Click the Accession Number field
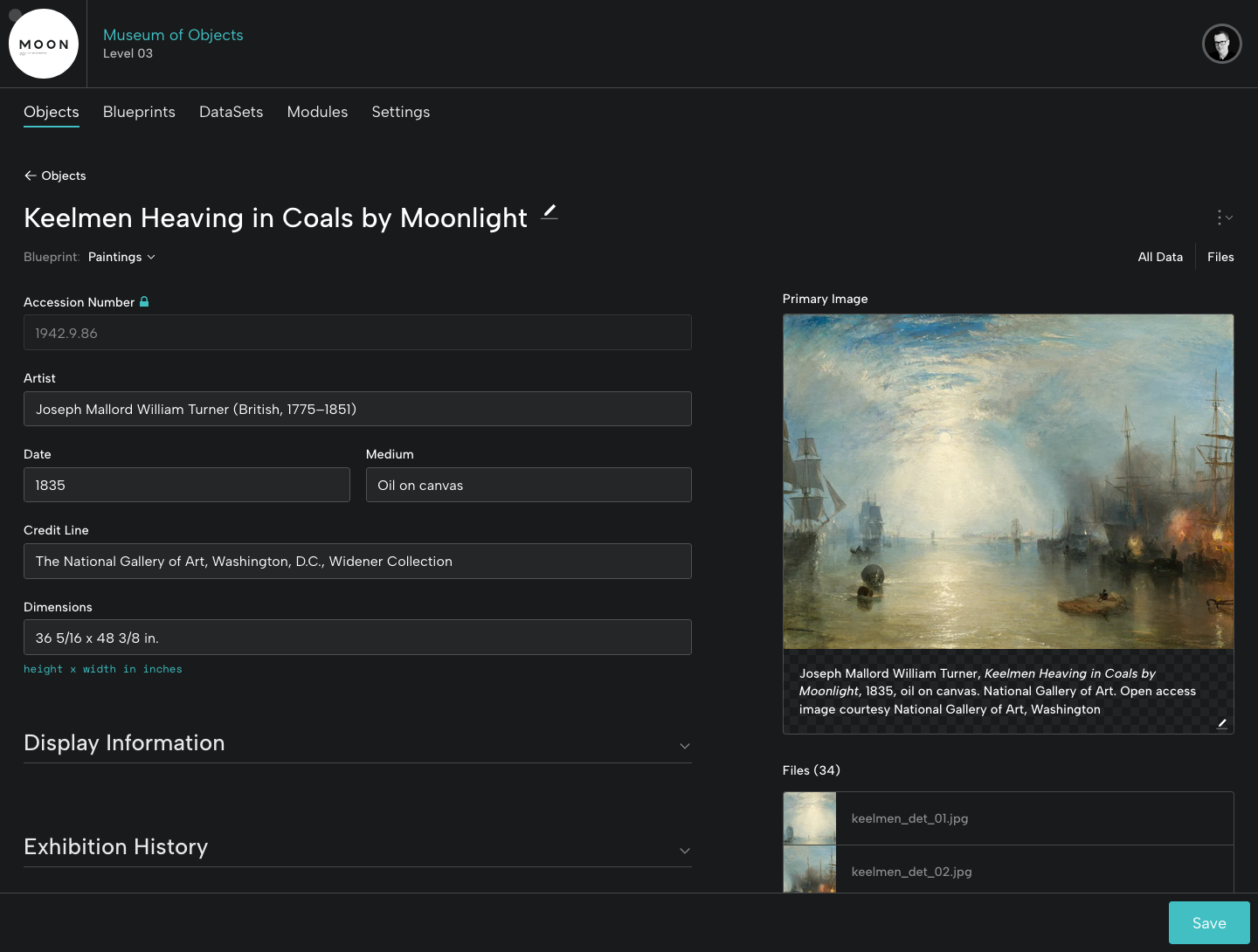The height and width of the screenshot is (952, 1258). pos(357,333)
